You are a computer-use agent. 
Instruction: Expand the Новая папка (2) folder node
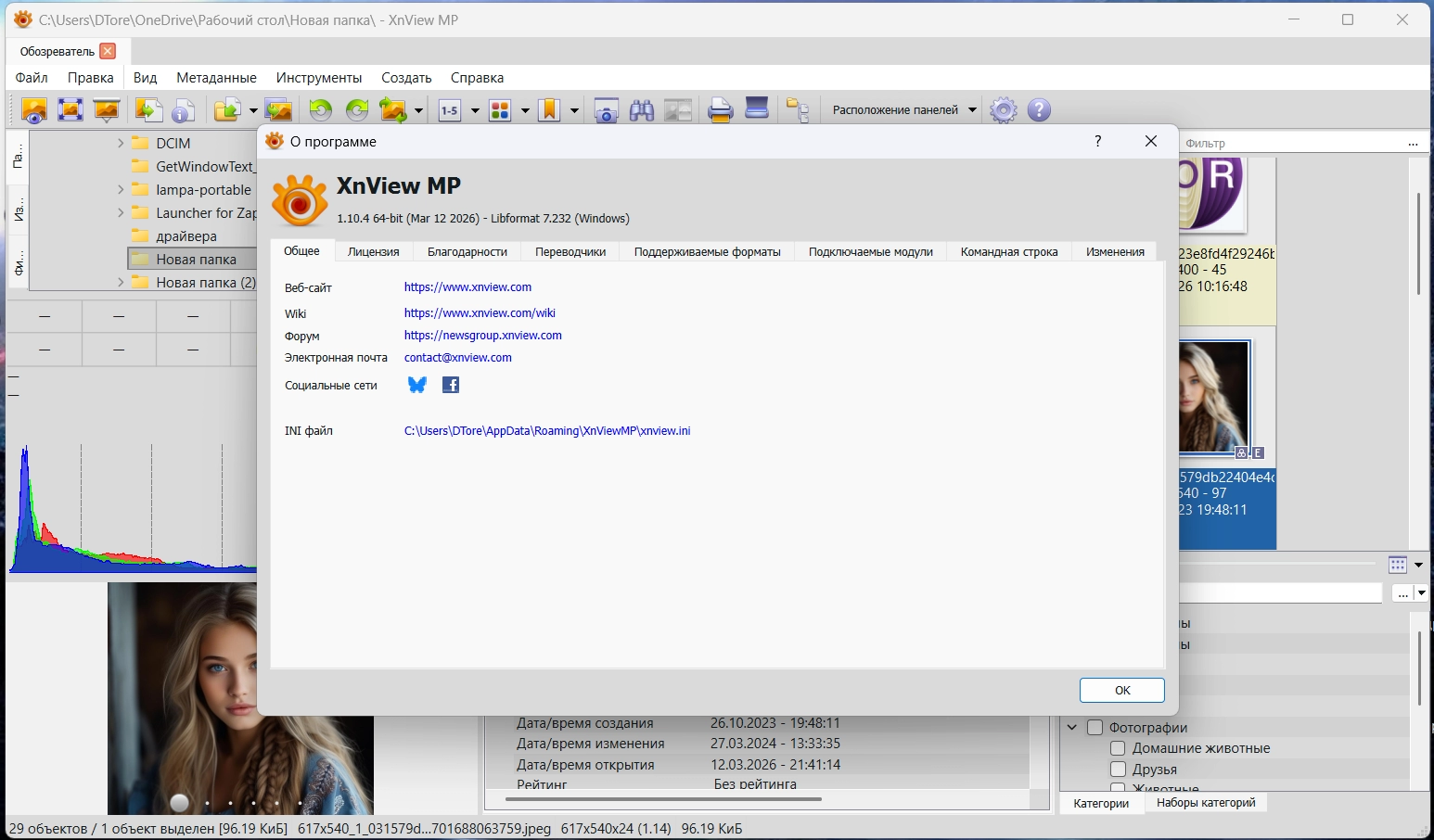pos(121,282)
